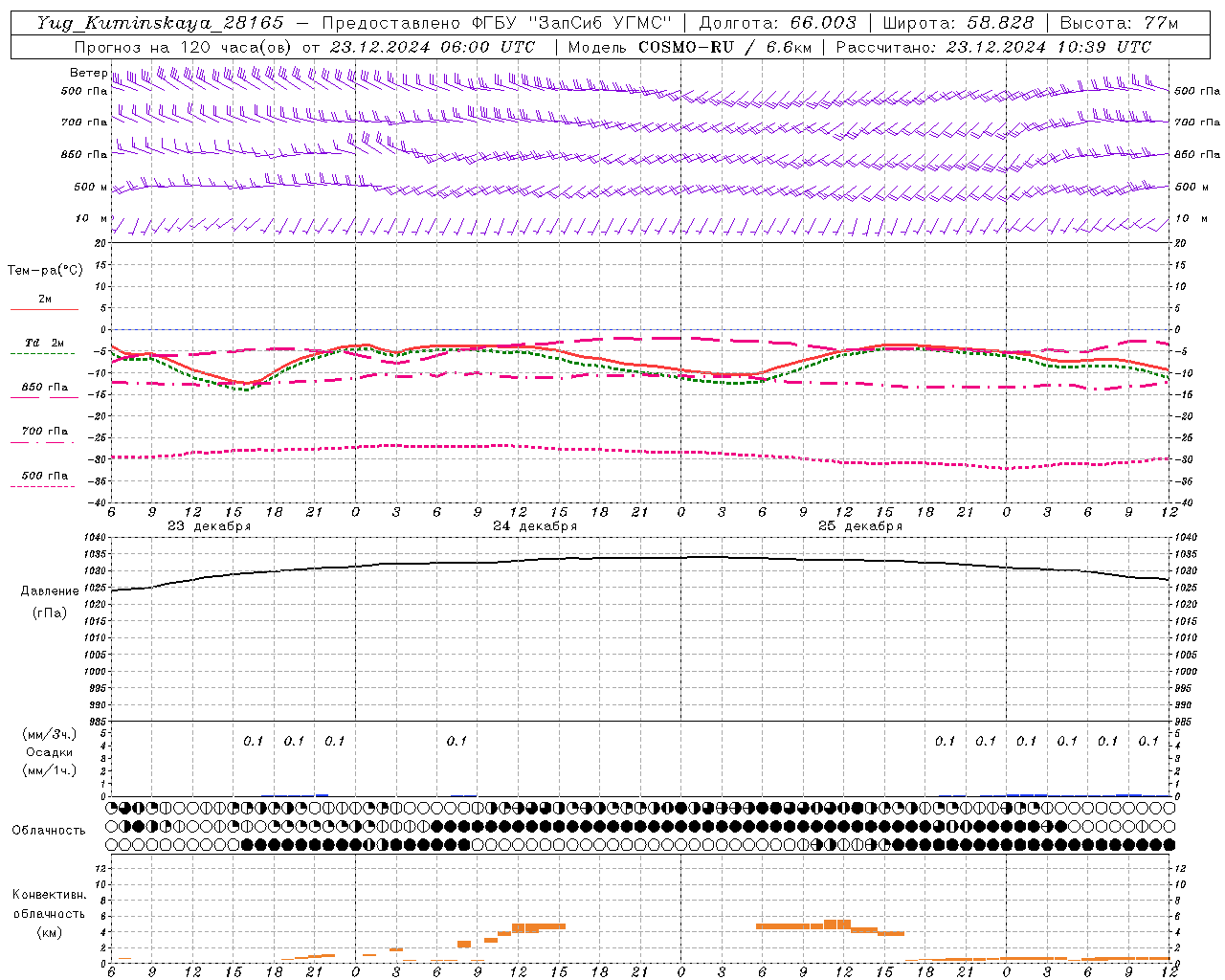This screenshot has width=1225, height=980.
Task: Click the 'Осадки' precipitation label
Action: (49, 752)
